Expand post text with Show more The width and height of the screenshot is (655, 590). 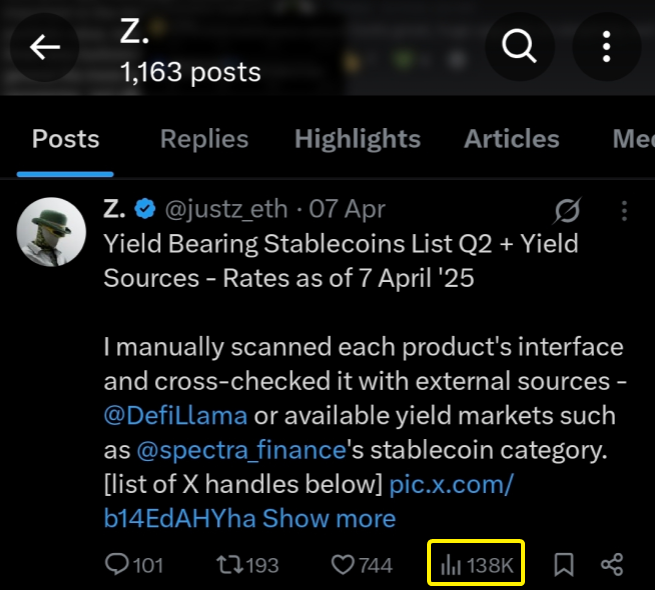point(329,518)
